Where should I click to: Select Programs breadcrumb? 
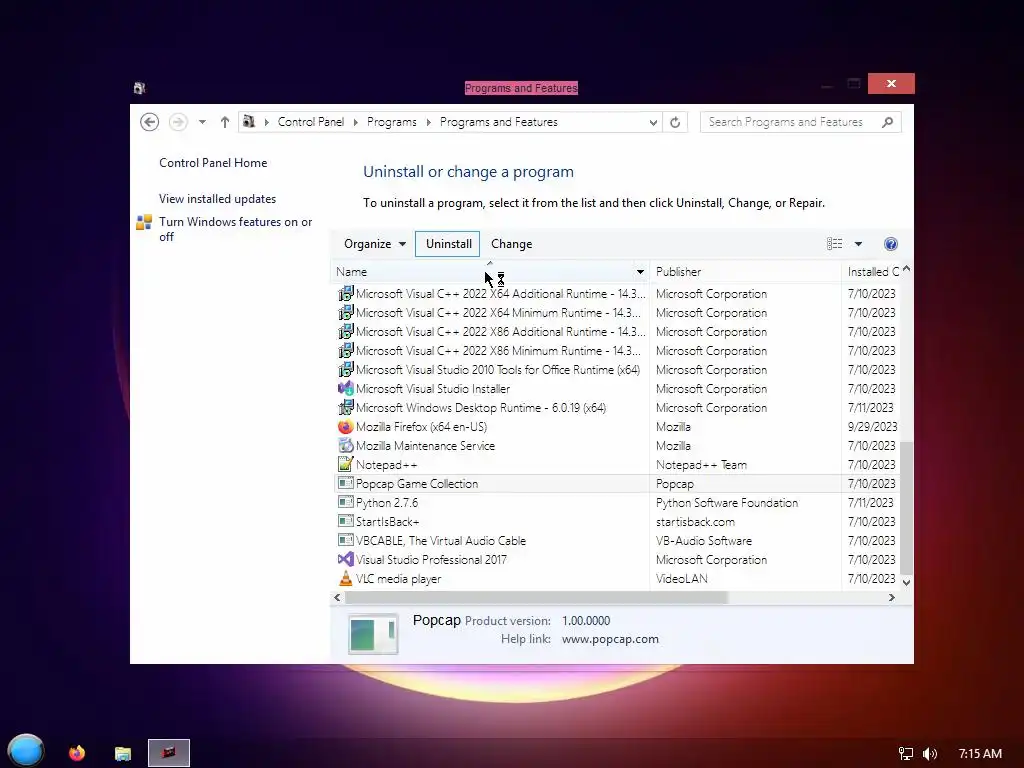[392, 122]
